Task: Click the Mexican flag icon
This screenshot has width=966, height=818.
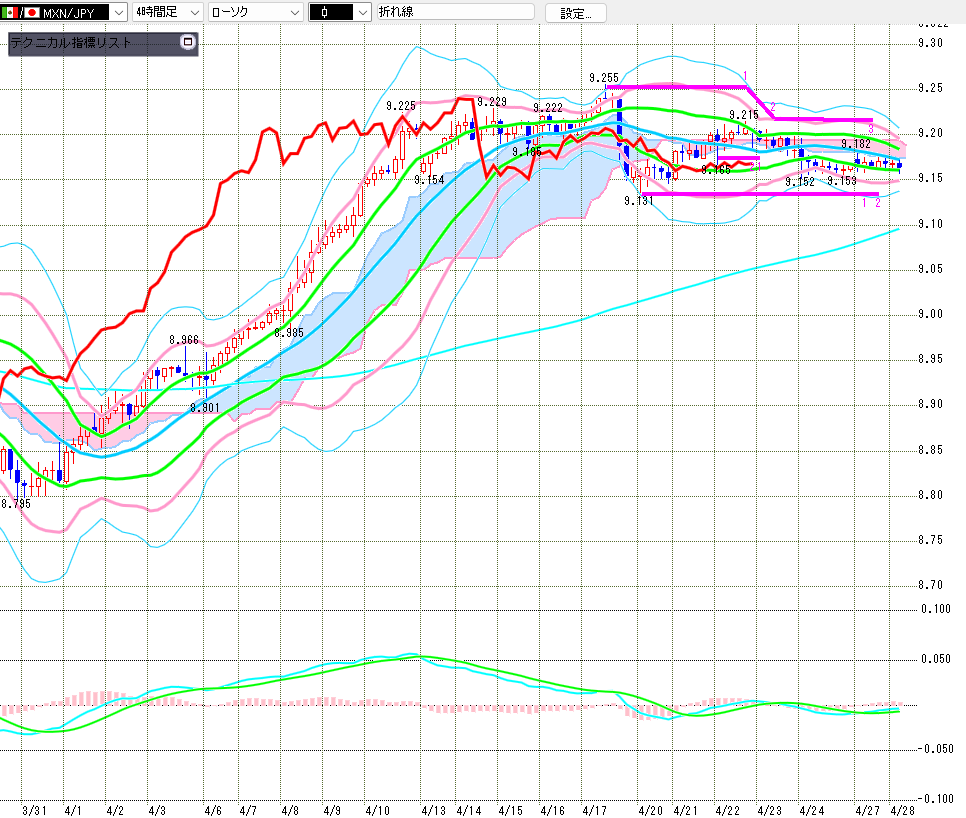Action: [10, 12]
